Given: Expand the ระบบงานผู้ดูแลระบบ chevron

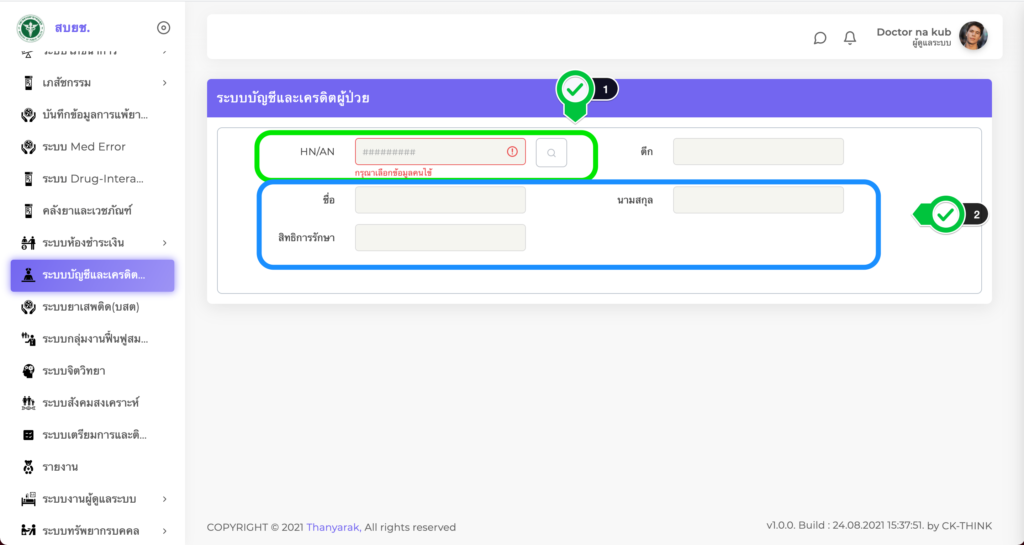Looking at the screenshot, I should coord(164,499).
